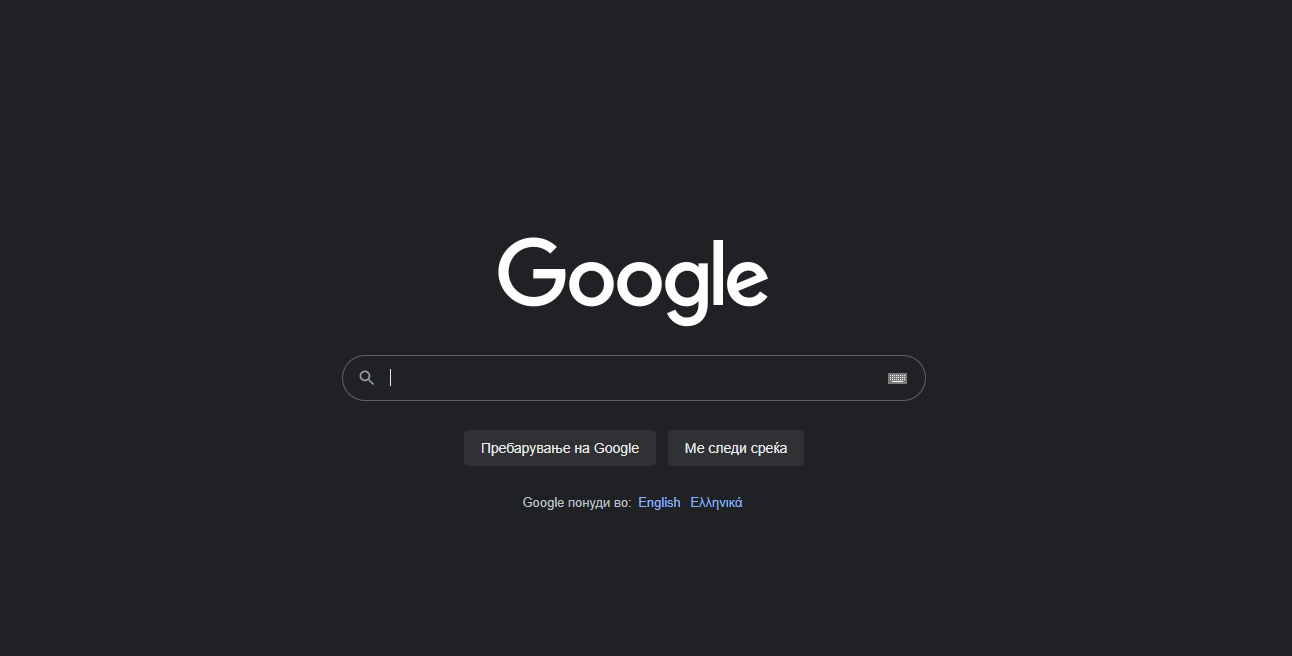Switch Google language to Ελληνικά
The image size is (1292, 656).
tap(716, 503)
